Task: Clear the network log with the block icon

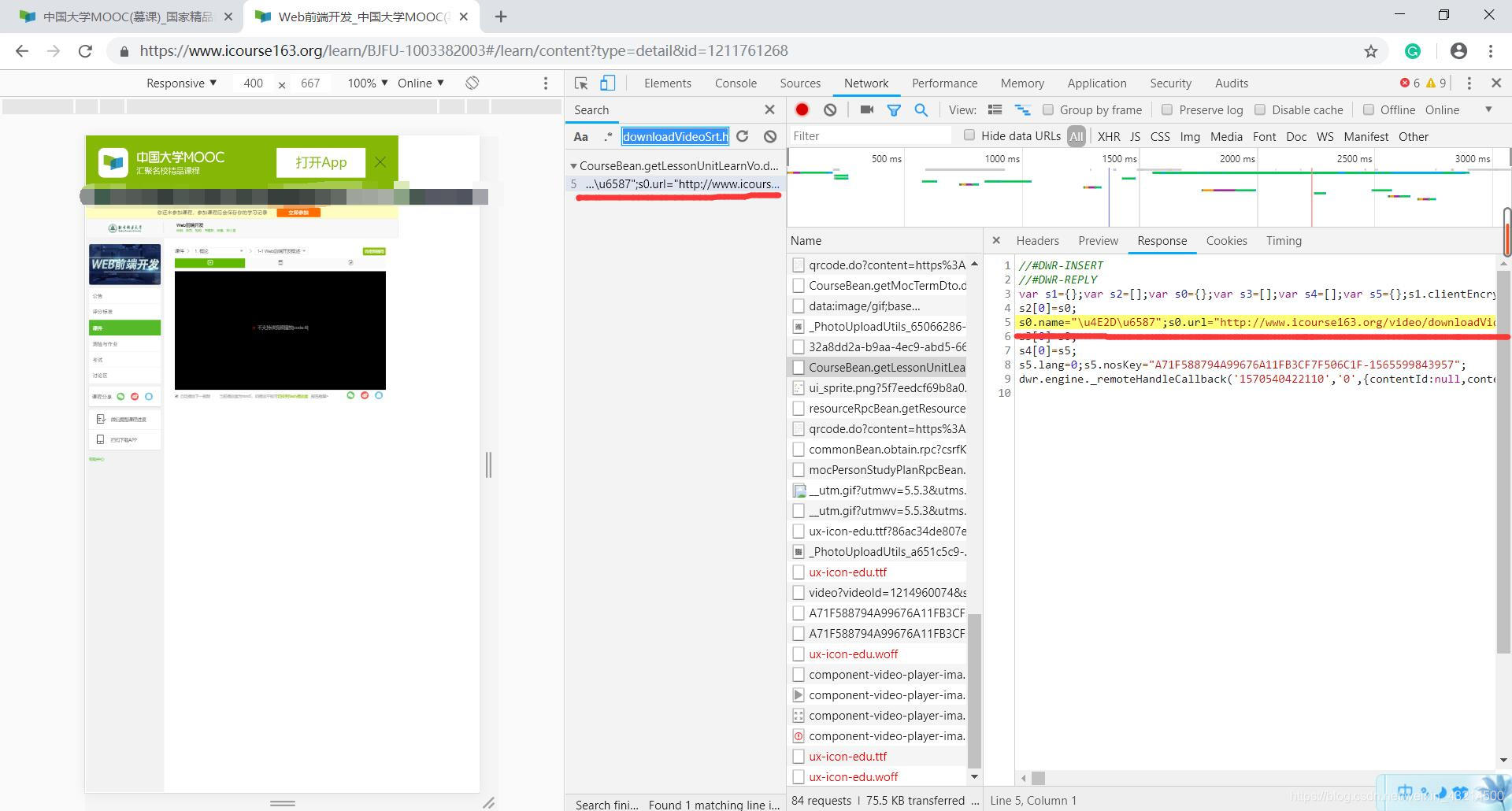Action: [830, 110]
